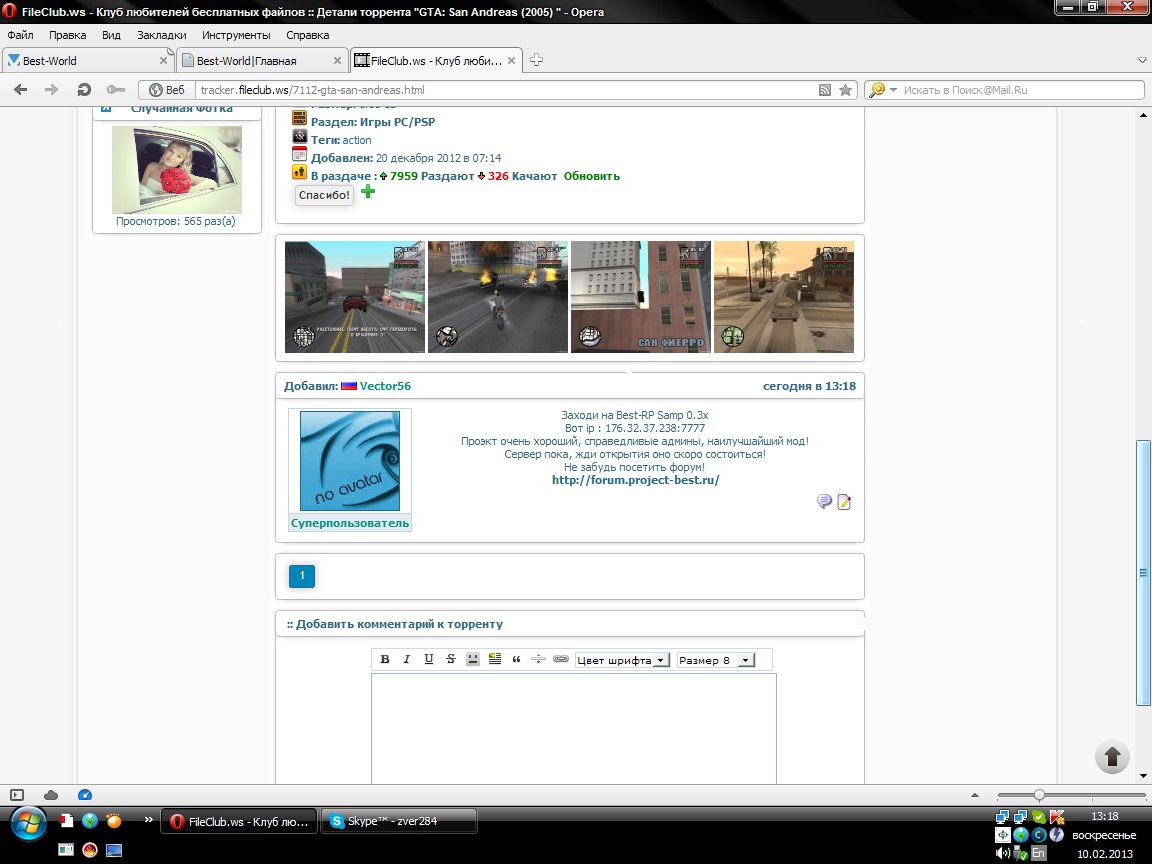The width and height of the screenshot is (1152, 864).
Task: Insert a hyperlink via chain icon
Action: [x=561, y=659]
